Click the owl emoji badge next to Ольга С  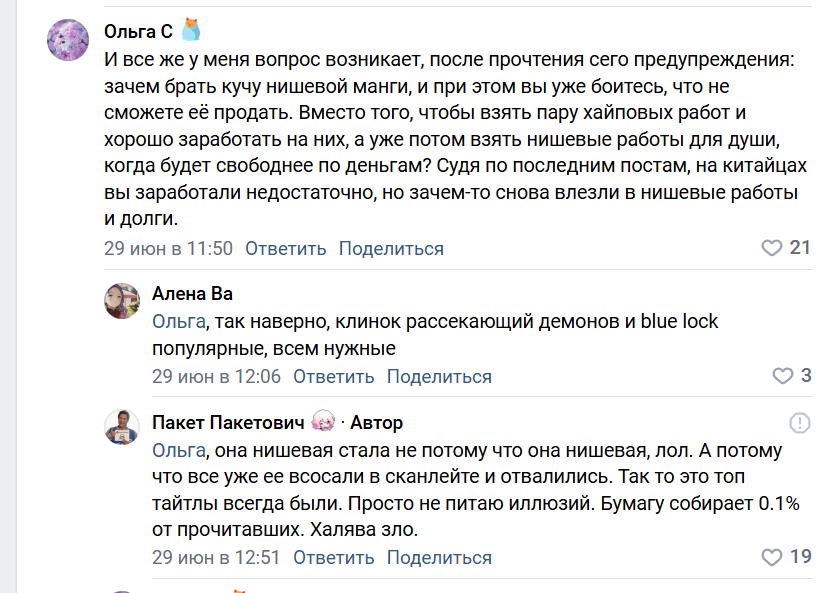tap(191, 30)
